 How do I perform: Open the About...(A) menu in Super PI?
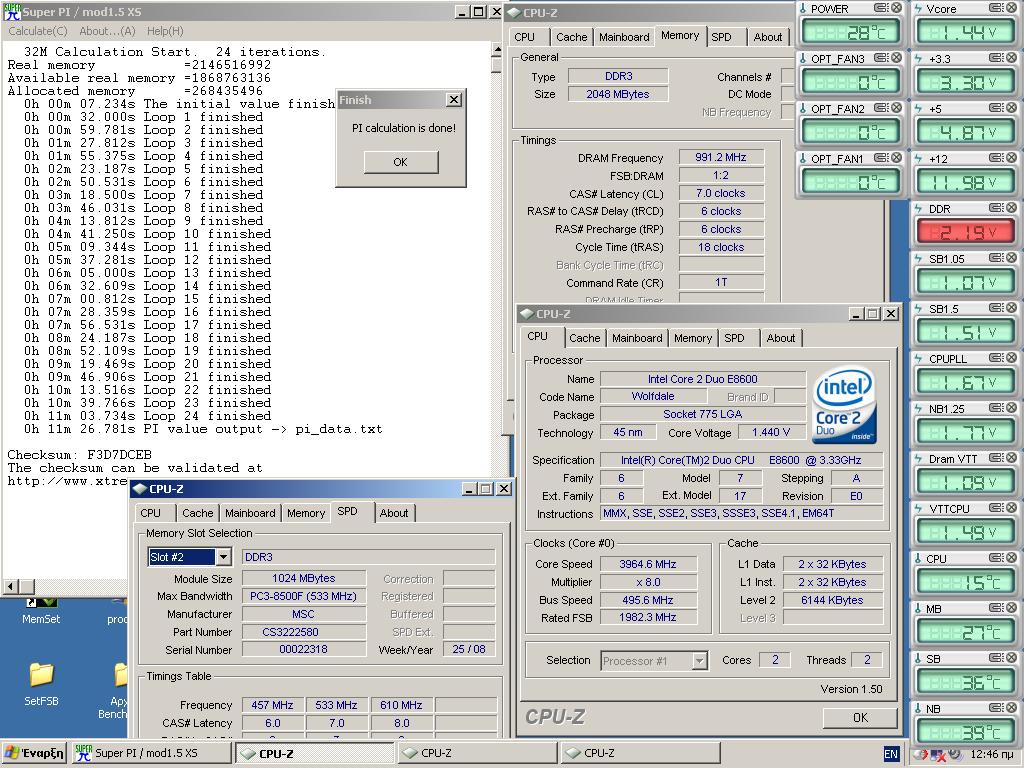pyautogui.click(x=107, y=31)
